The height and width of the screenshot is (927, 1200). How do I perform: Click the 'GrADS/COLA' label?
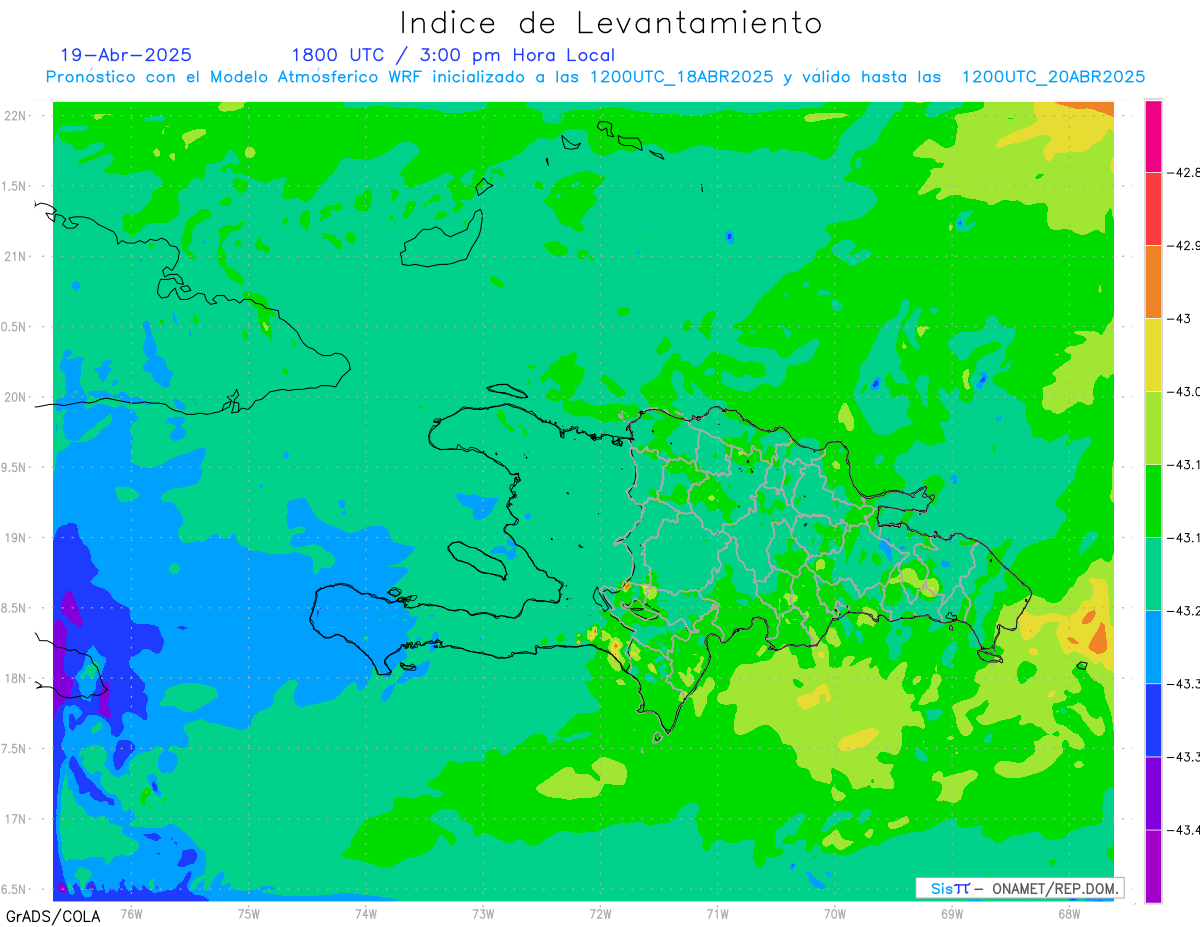point(53,916)
